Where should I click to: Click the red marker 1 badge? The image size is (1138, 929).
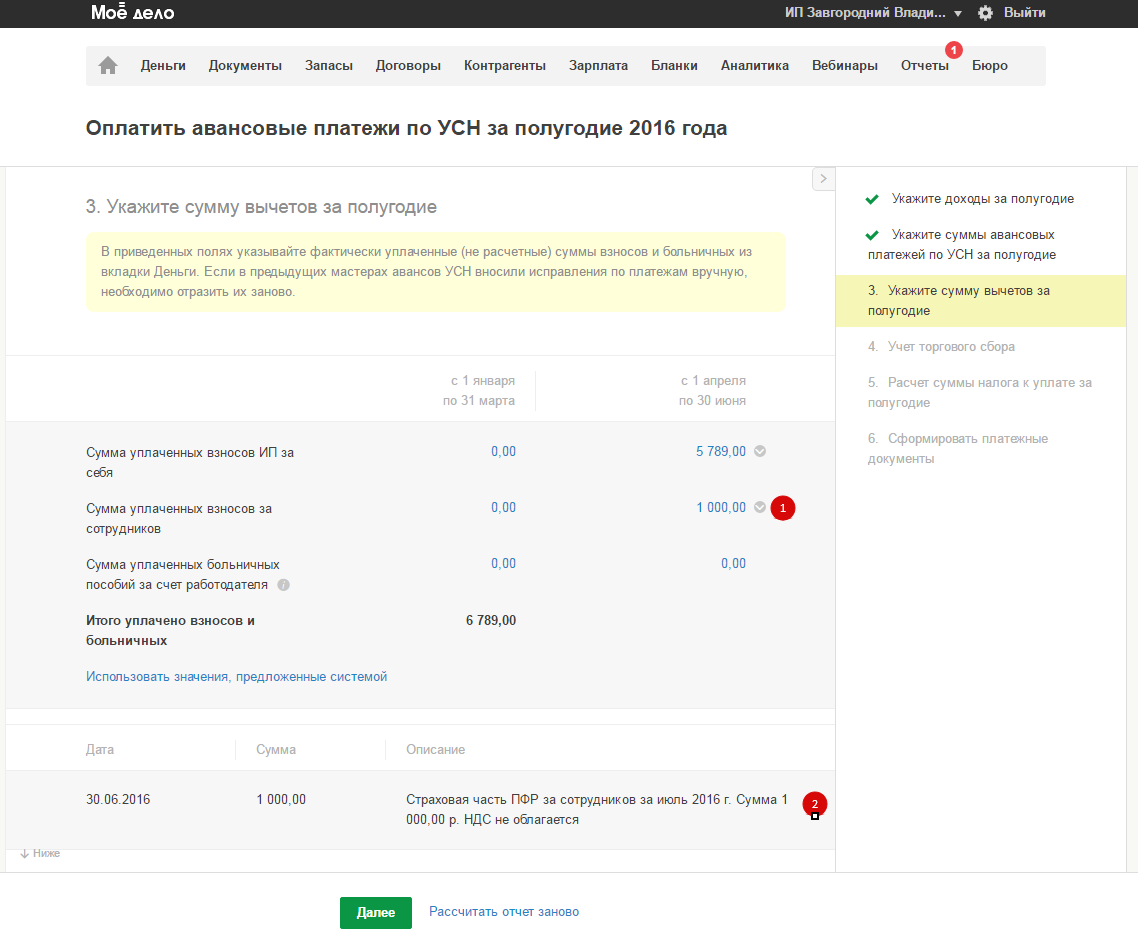[x=783, y=508]
